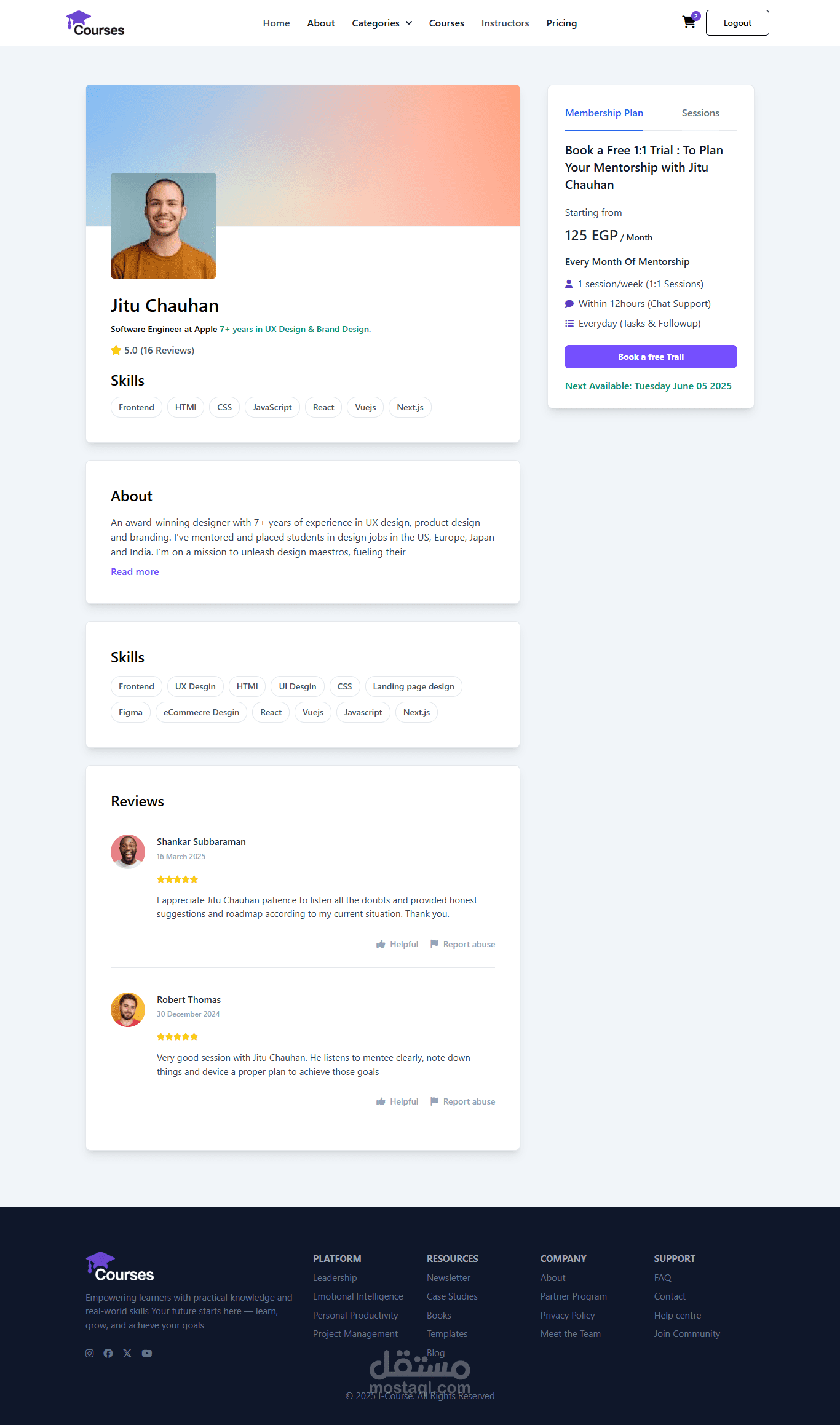Image resolution: width=840 pixels, height=1425 pixels.
Task: Open Pricing from the navigation bar
Action: (x=561, y=23)
